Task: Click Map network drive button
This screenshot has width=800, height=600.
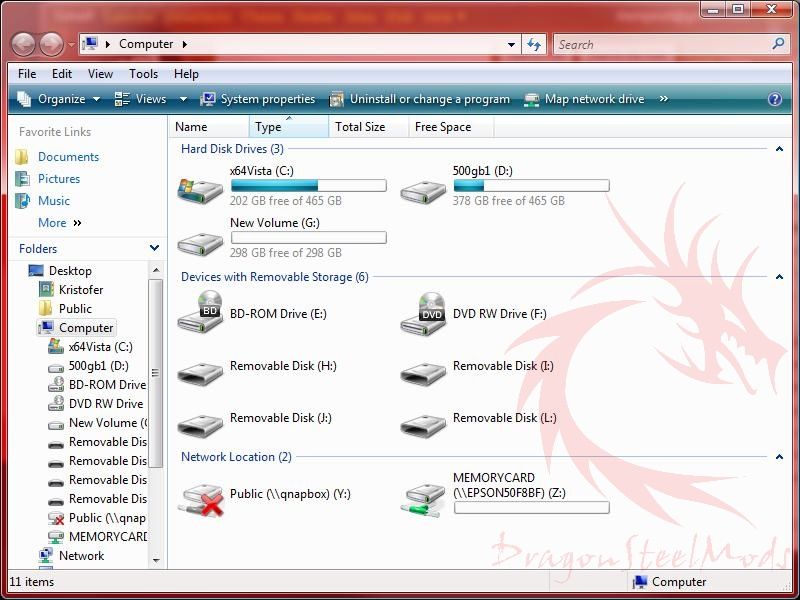Action: [x=594, y=99]
